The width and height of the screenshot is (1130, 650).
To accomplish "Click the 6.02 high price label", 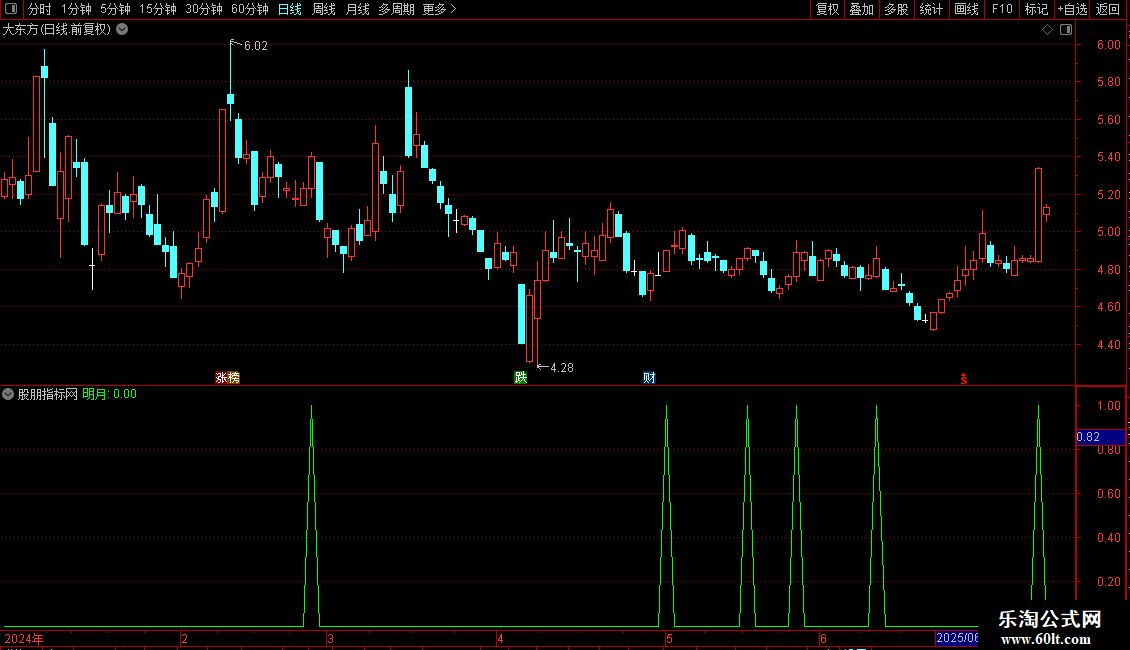I will click(x=255, y=45).
